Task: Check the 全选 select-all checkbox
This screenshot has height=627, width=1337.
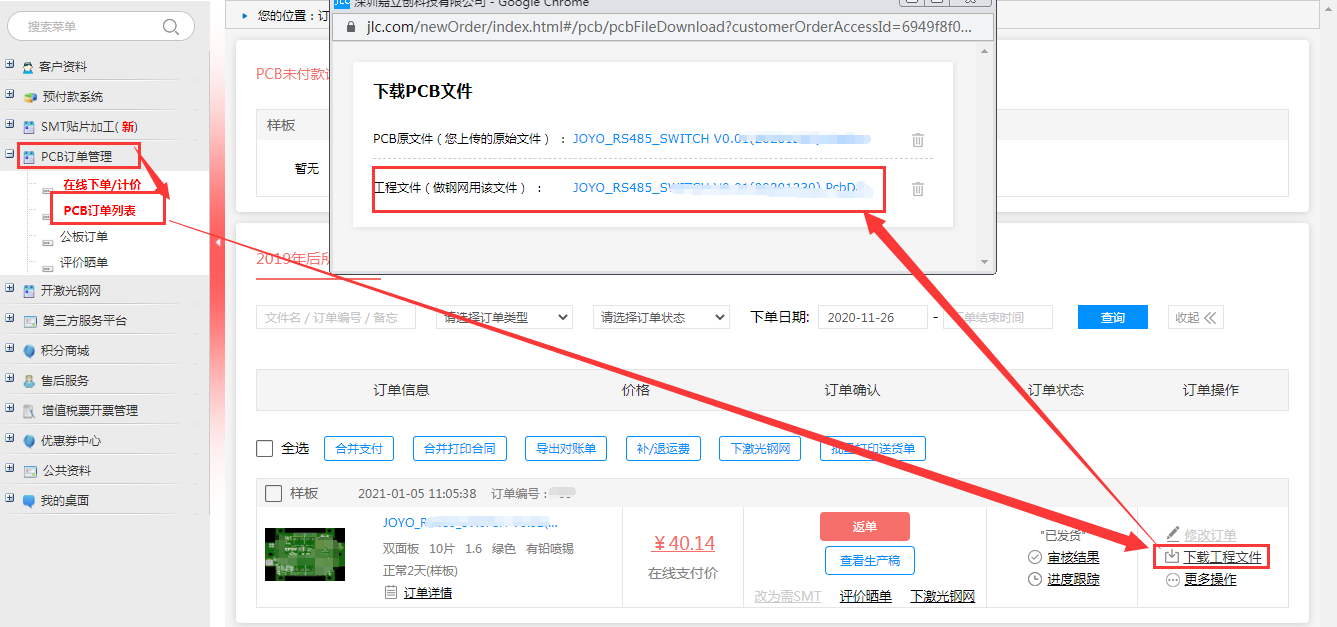Action: click(265, 449)
